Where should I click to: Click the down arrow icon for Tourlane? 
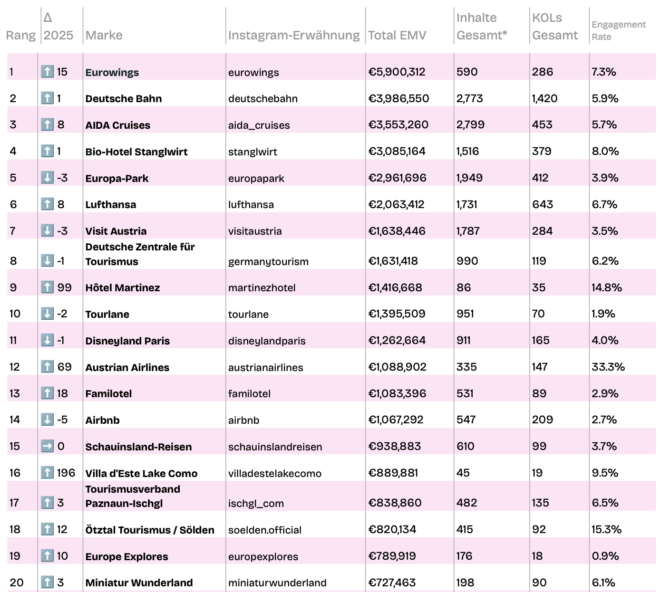47,314
